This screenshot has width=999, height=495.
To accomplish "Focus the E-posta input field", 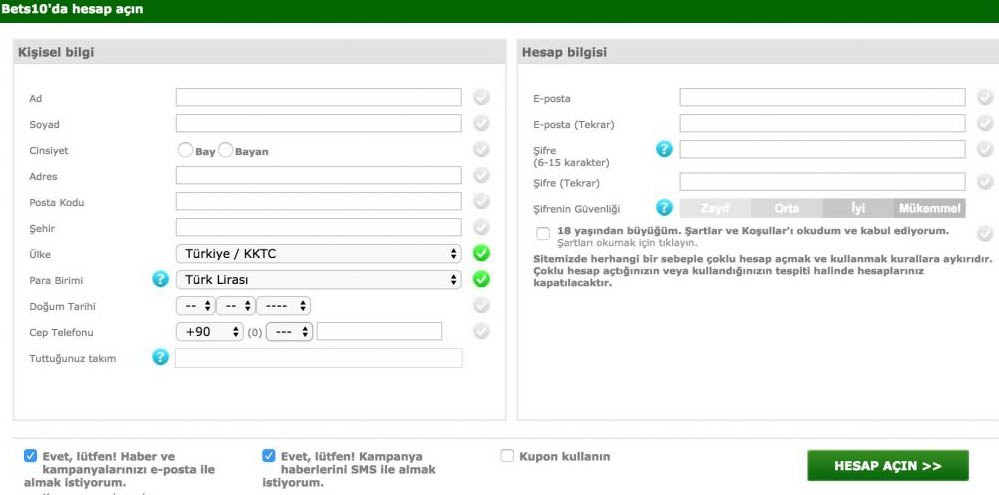I will coord(823,97).
